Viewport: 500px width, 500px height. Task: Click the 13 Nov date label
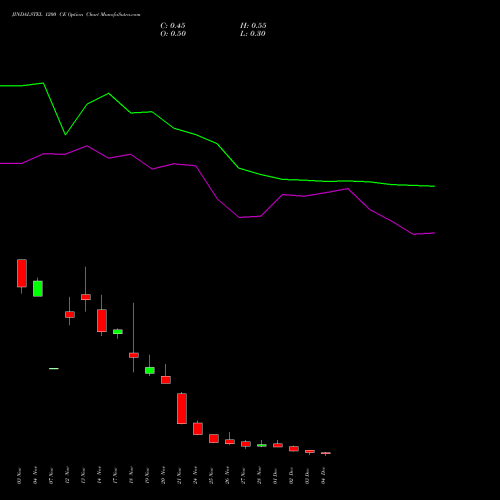click(x=83, y=475)
